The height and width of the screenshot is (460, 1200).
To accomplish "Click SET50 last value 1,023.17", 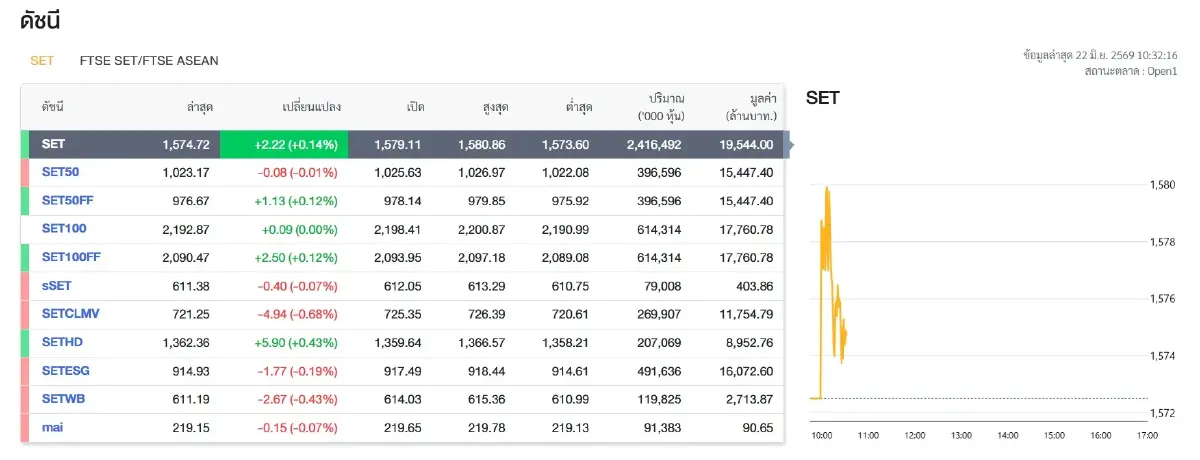I will [185, 172].
